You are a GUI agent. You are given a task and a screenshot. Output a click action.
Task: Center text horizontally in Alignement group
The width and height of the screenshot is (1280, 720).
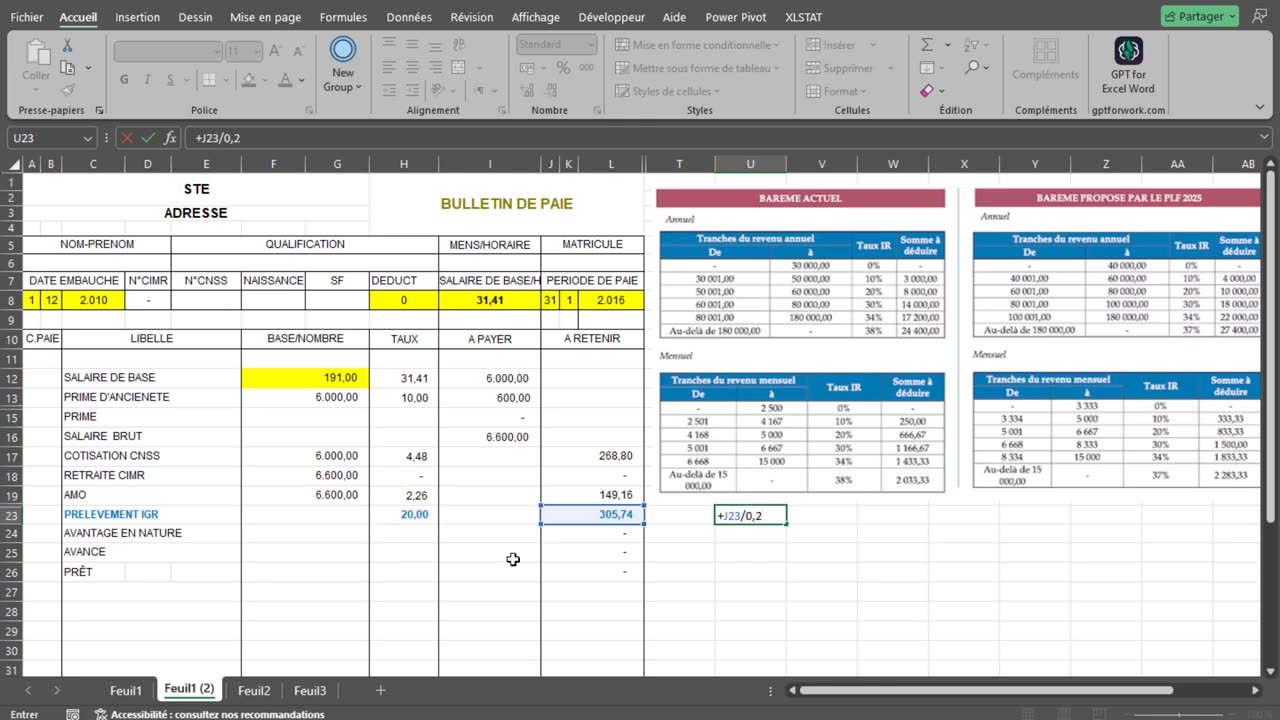(x=412, y=68)
